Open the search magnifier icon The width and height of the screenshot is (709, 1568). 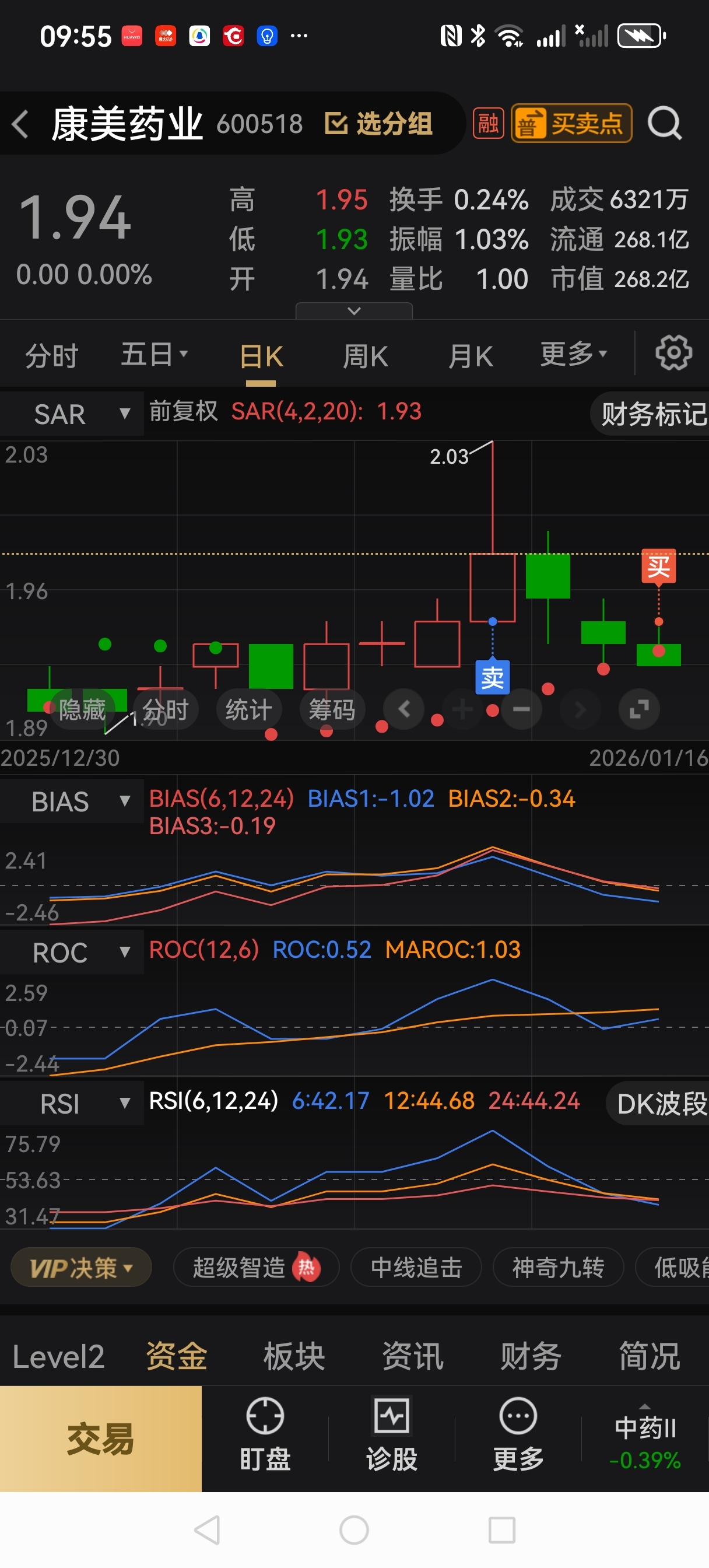664,124
